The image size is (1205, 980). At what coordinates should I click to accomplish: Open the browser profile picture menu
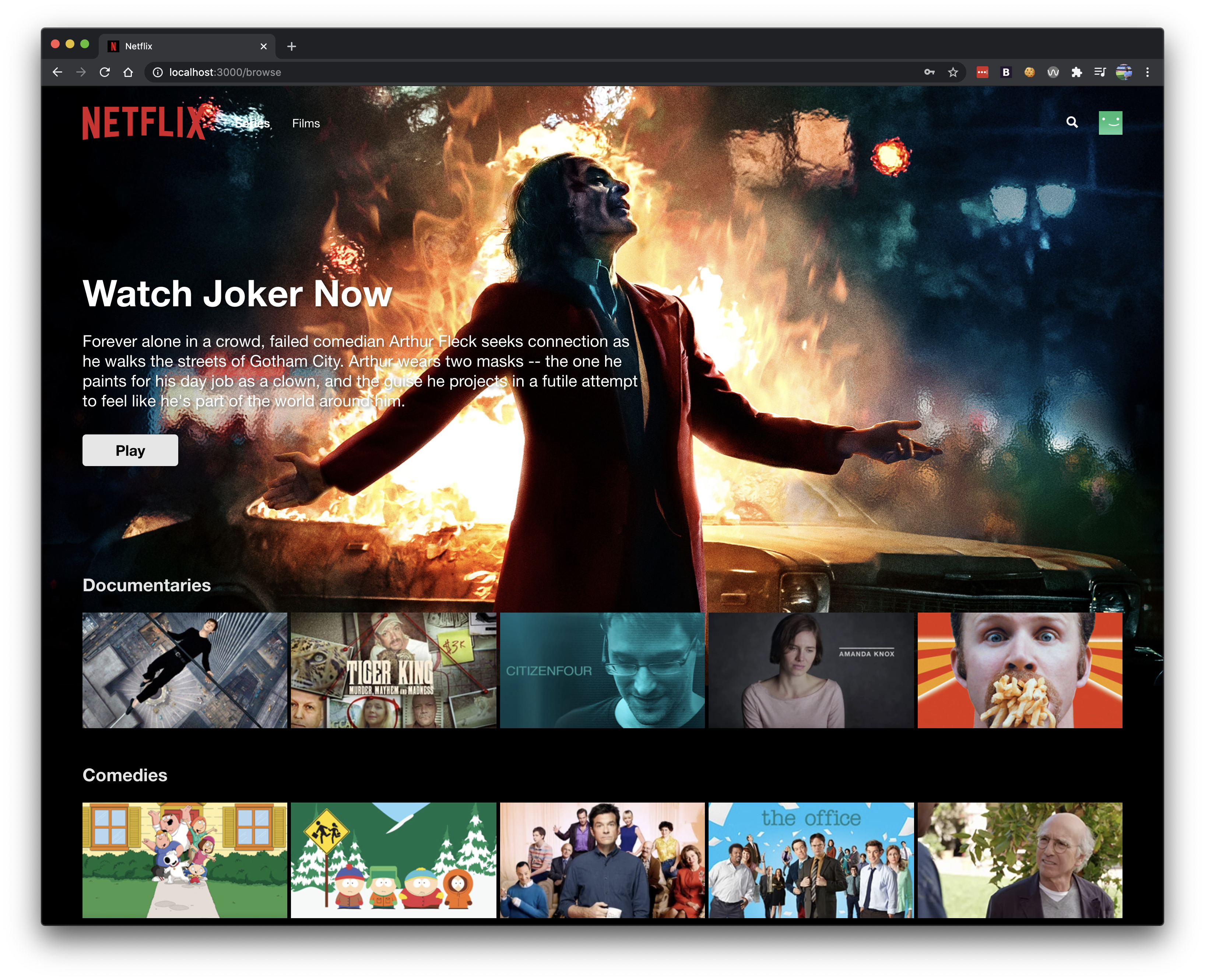pyautogui.click(x=1124, y=72)
